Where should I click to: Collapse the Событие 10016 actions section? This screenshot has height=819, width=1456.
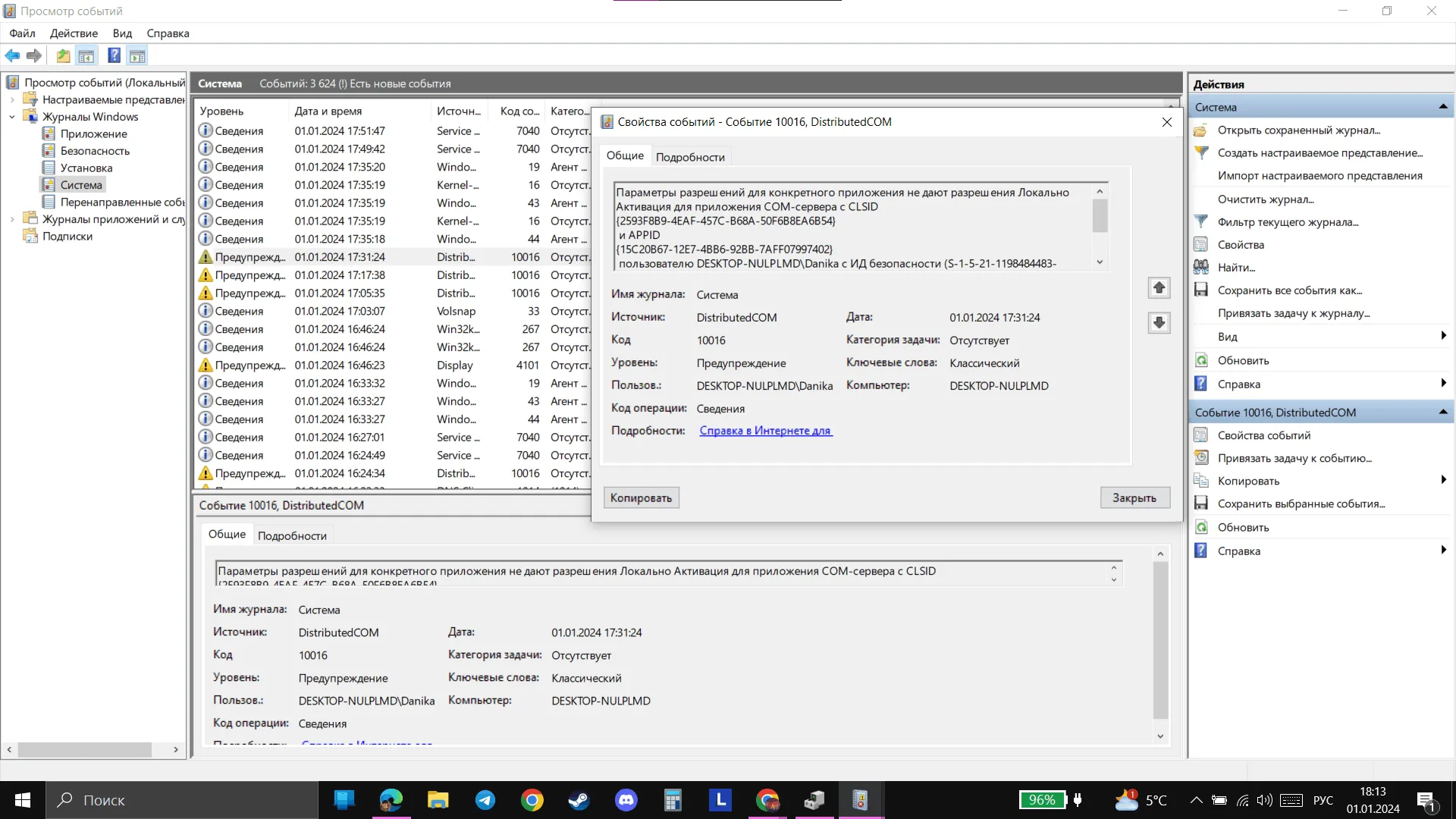(x=1443, y=413)
